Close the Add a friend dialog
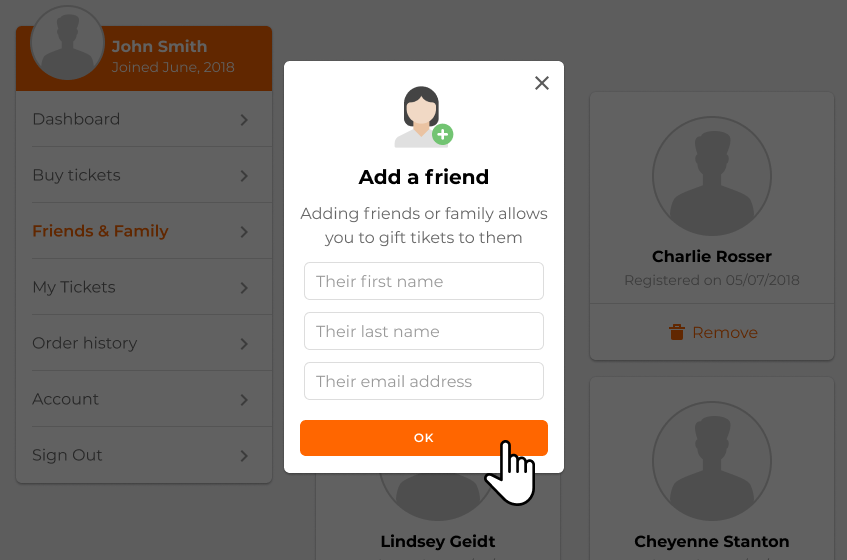Screen dimensions: 847x560 [542, 83]
